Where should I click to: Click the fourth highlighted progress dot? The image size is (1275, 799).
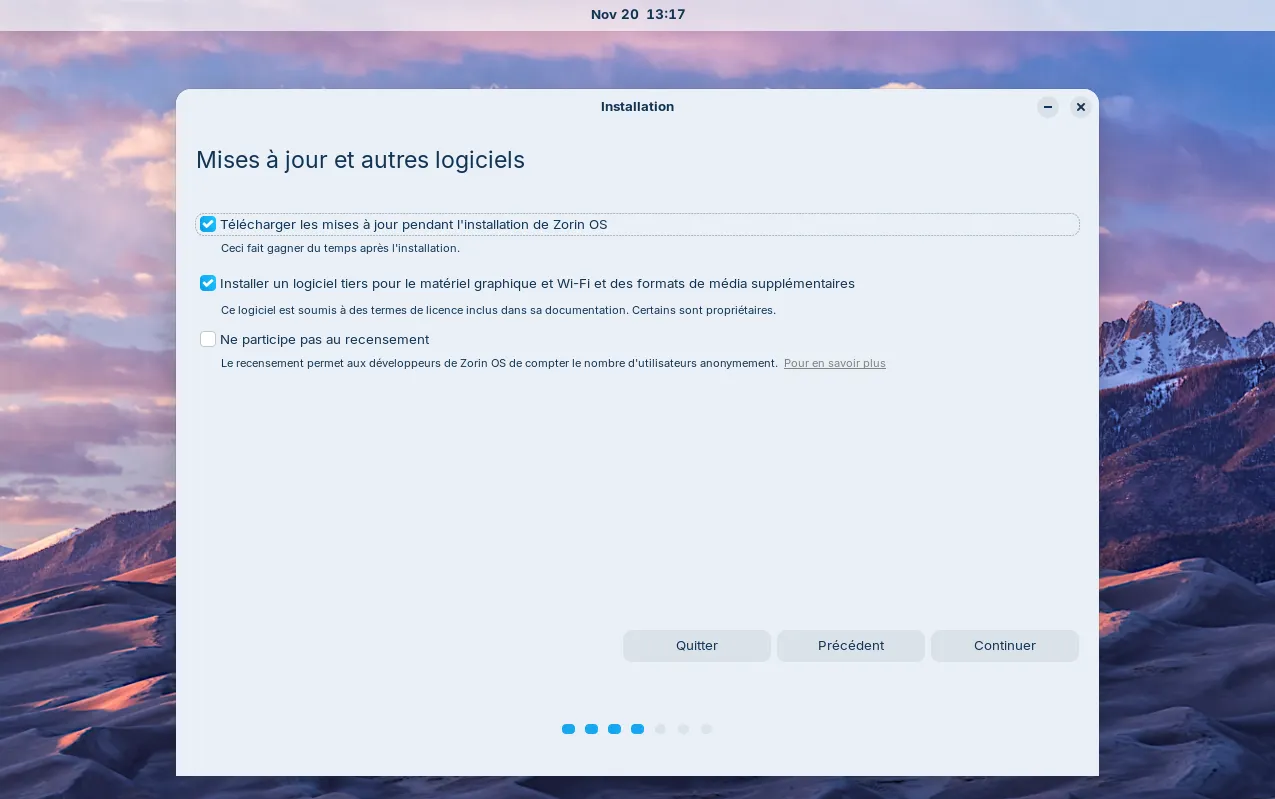tap(637, 729)
